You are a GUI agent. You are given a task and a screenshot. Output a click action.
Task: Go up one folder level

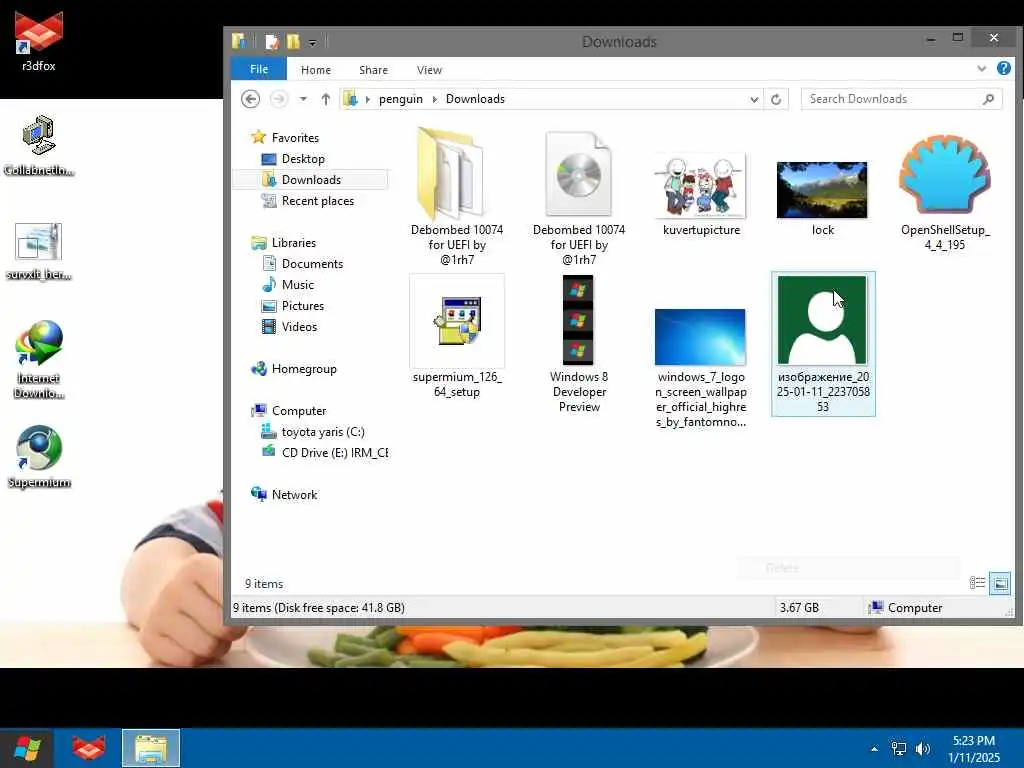(325, 99)
